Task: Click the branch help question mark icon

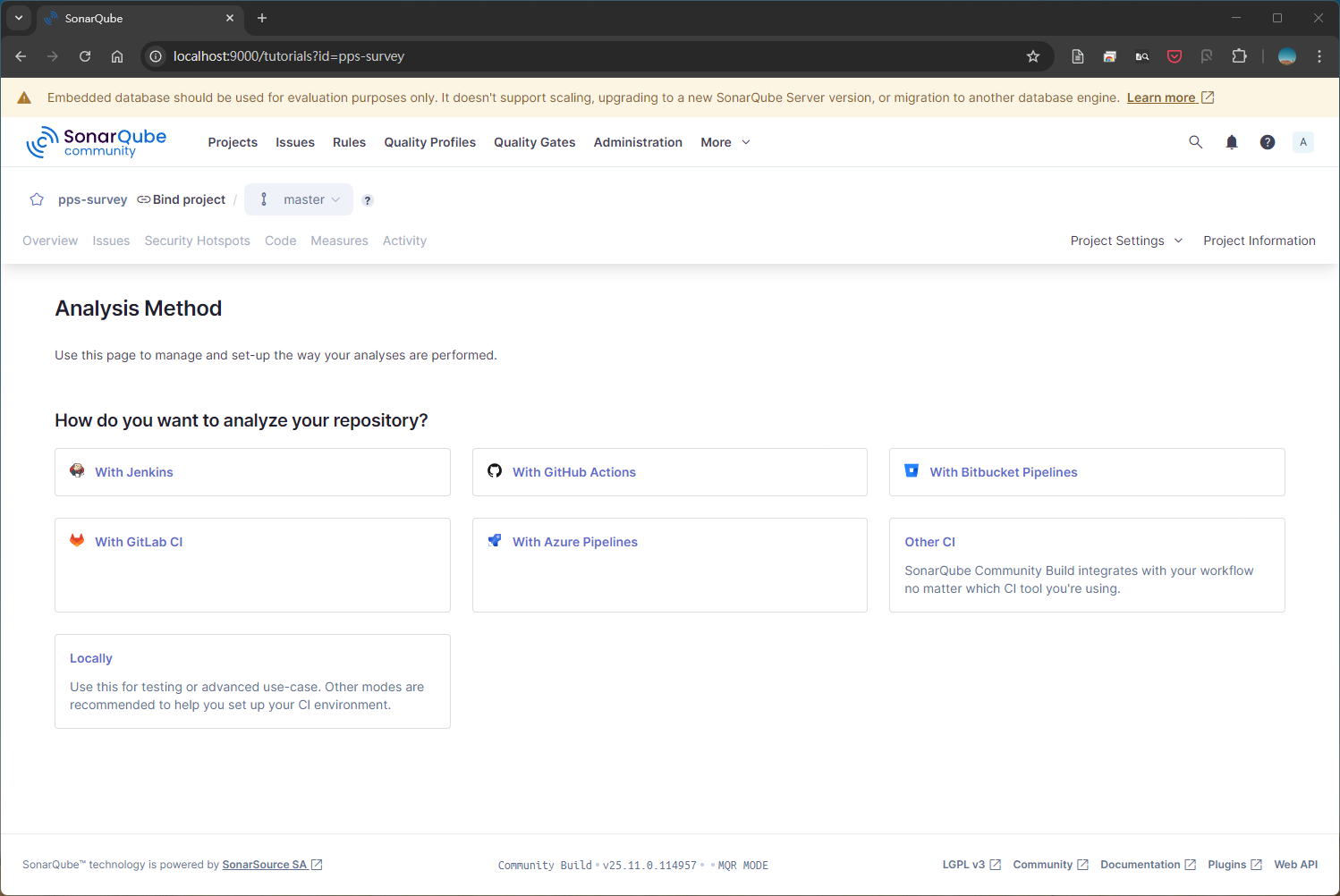Action: coord(368,200)
